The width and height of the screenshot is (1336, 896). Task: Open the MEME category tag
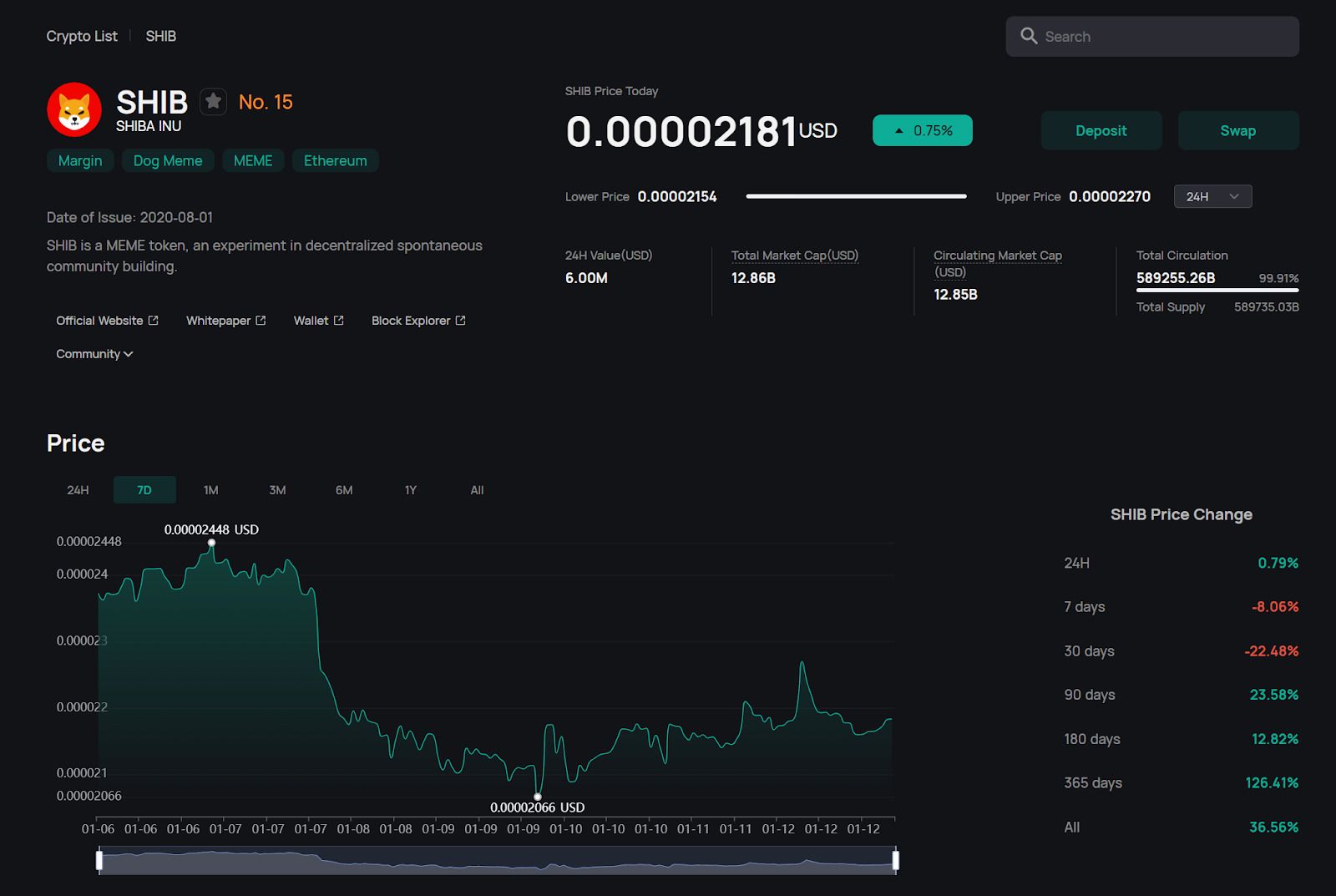point(253,160)
